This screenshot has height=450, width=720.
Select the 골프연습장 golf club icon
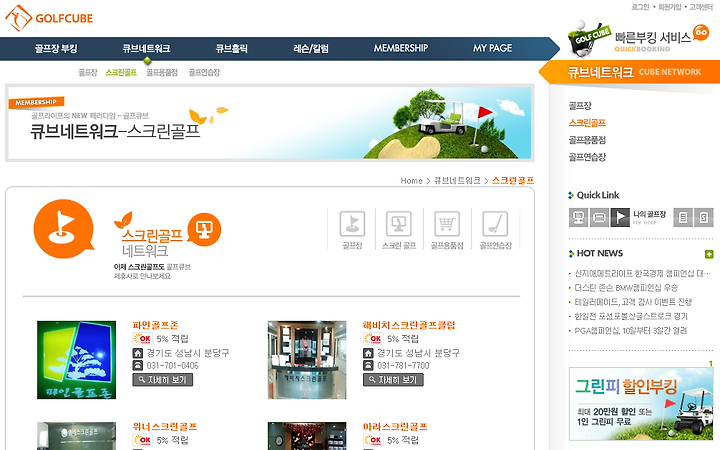(x=495, y=224)
